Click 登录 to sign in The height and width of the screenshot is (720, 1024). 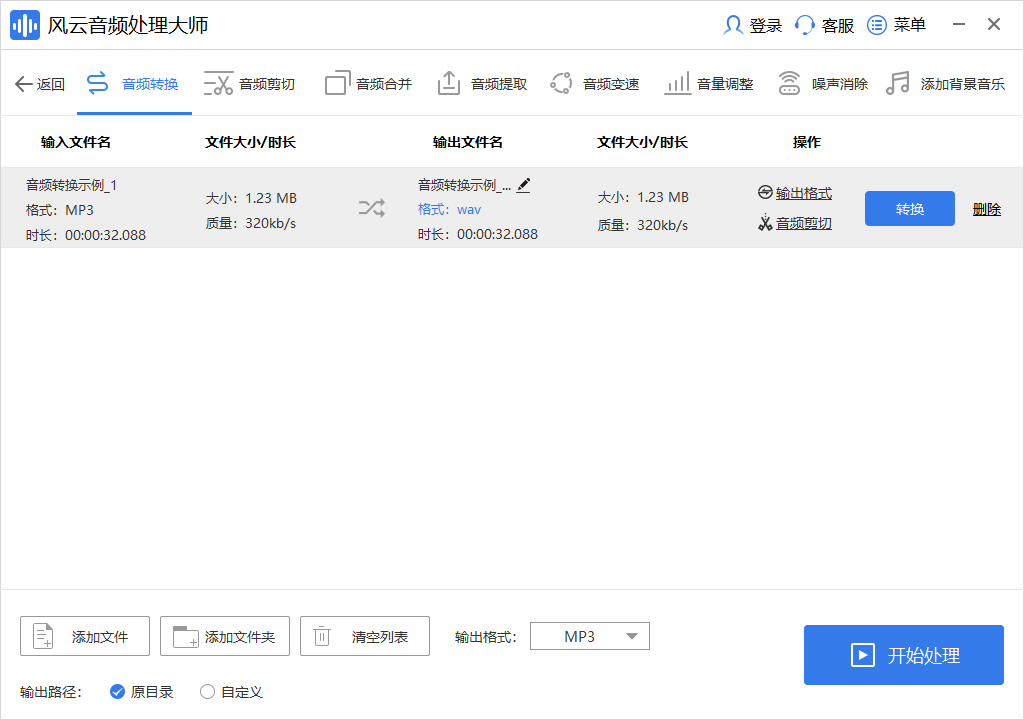(x=756, y=25)
